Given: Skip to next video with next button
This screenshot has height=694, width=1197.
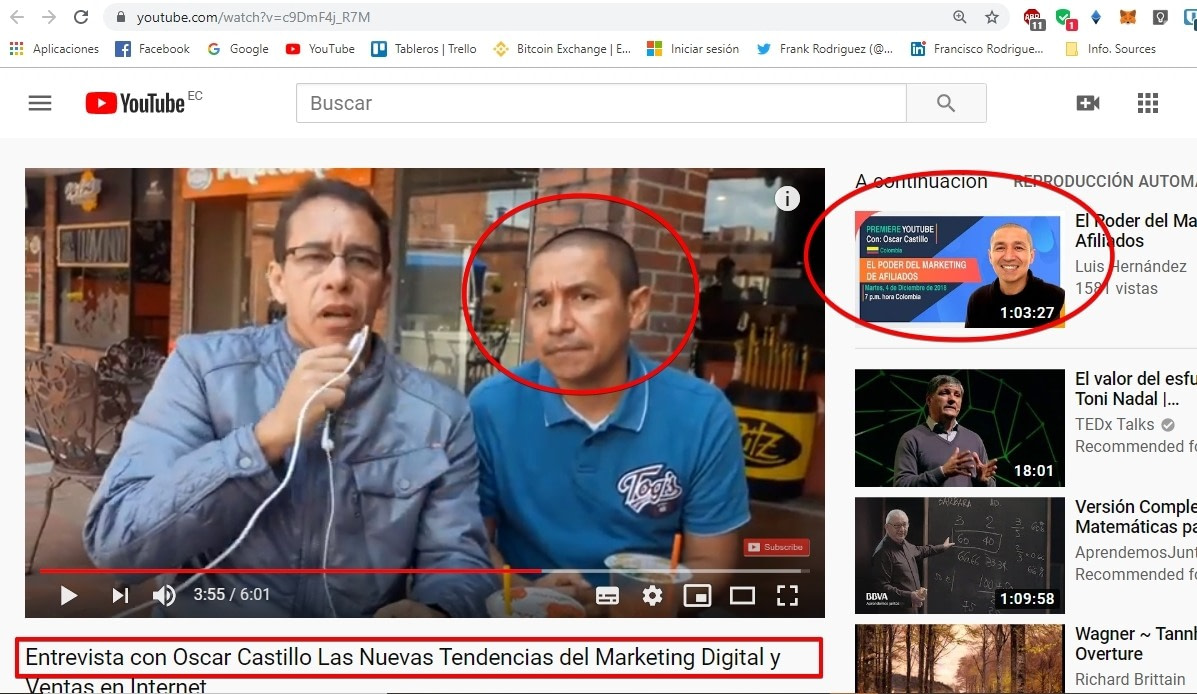Looking at the screenshot, I should coord(121,595).
